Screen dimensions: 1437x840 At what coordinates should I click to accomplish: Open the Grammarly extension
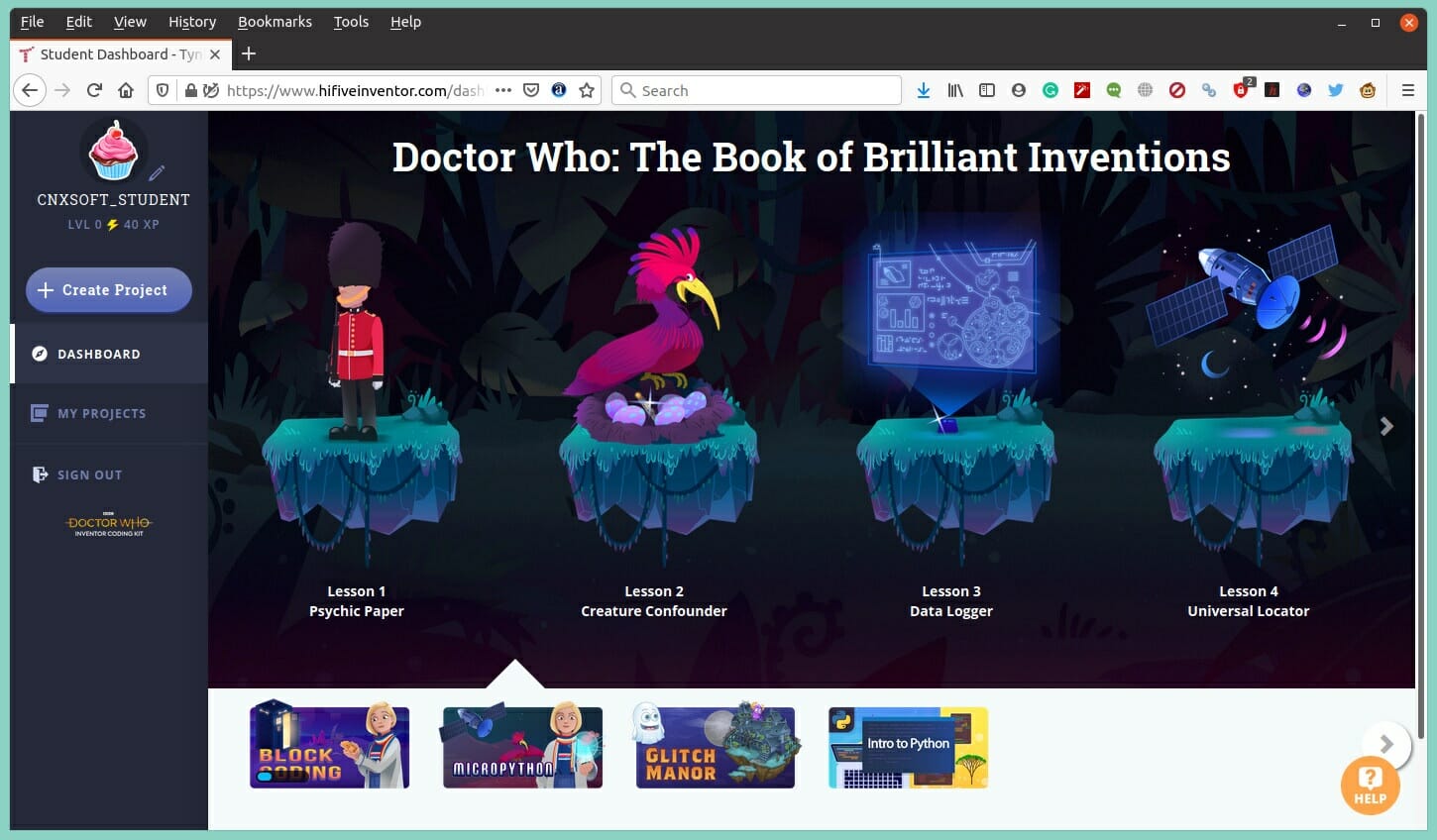(1050, 90)
